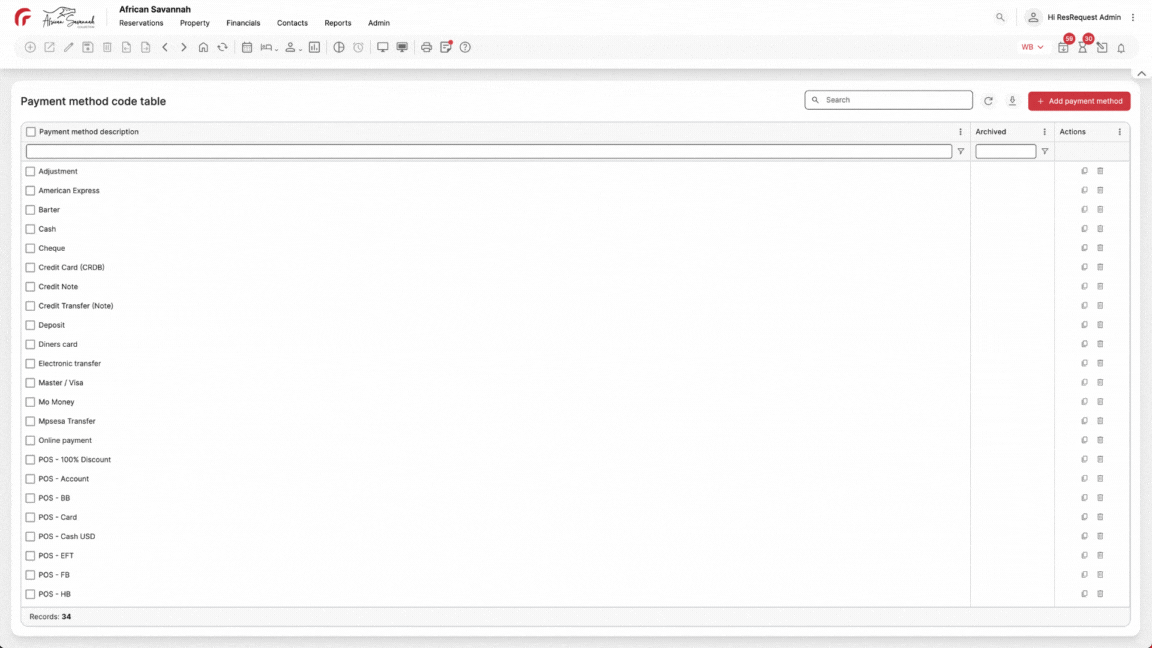Check the Adjustment row checkbox
The image size is (1152, 648).
click(x=30, y=171)
